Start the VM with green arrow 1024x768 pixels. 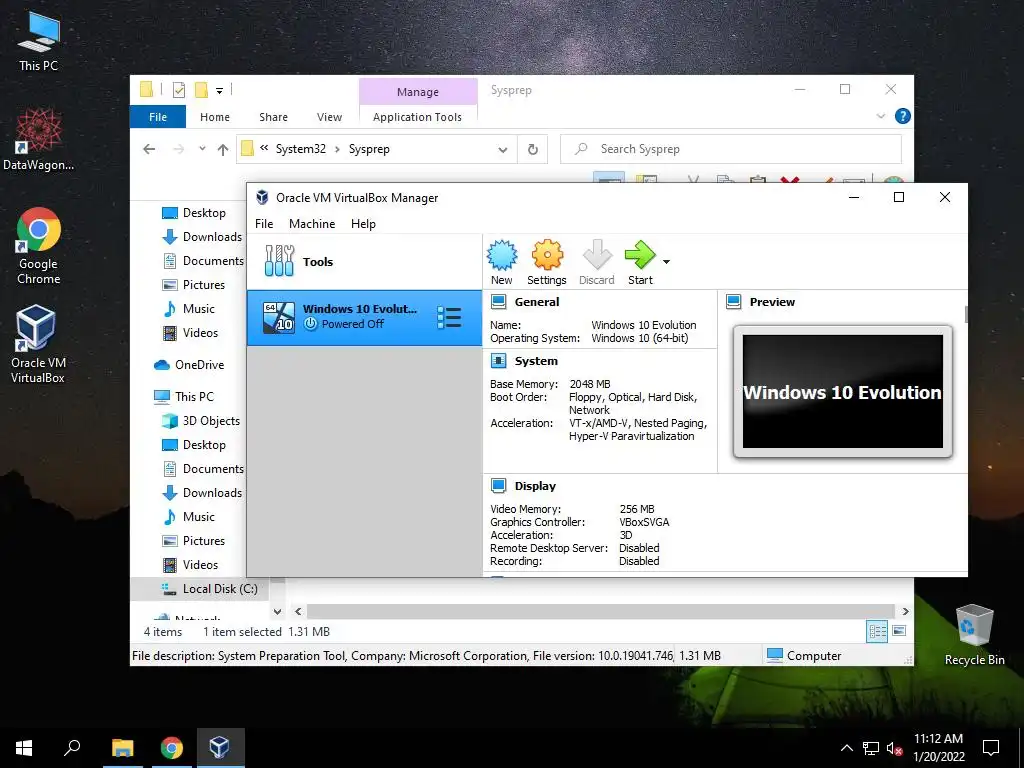[x=640, y=263]
